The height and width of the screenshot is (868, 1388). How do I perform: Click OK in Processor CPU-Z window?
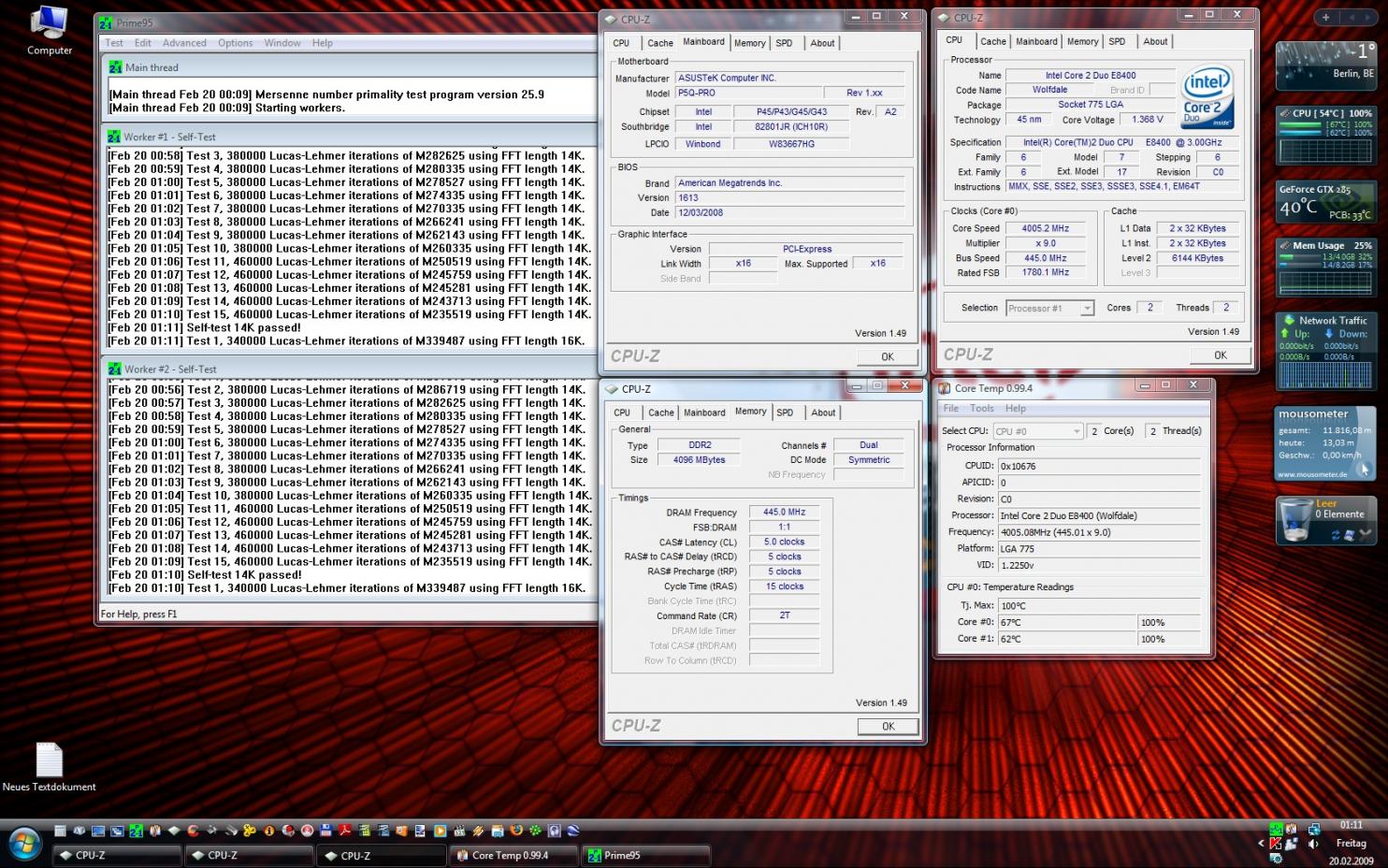pyautogui.click(x=1220, y=355)
